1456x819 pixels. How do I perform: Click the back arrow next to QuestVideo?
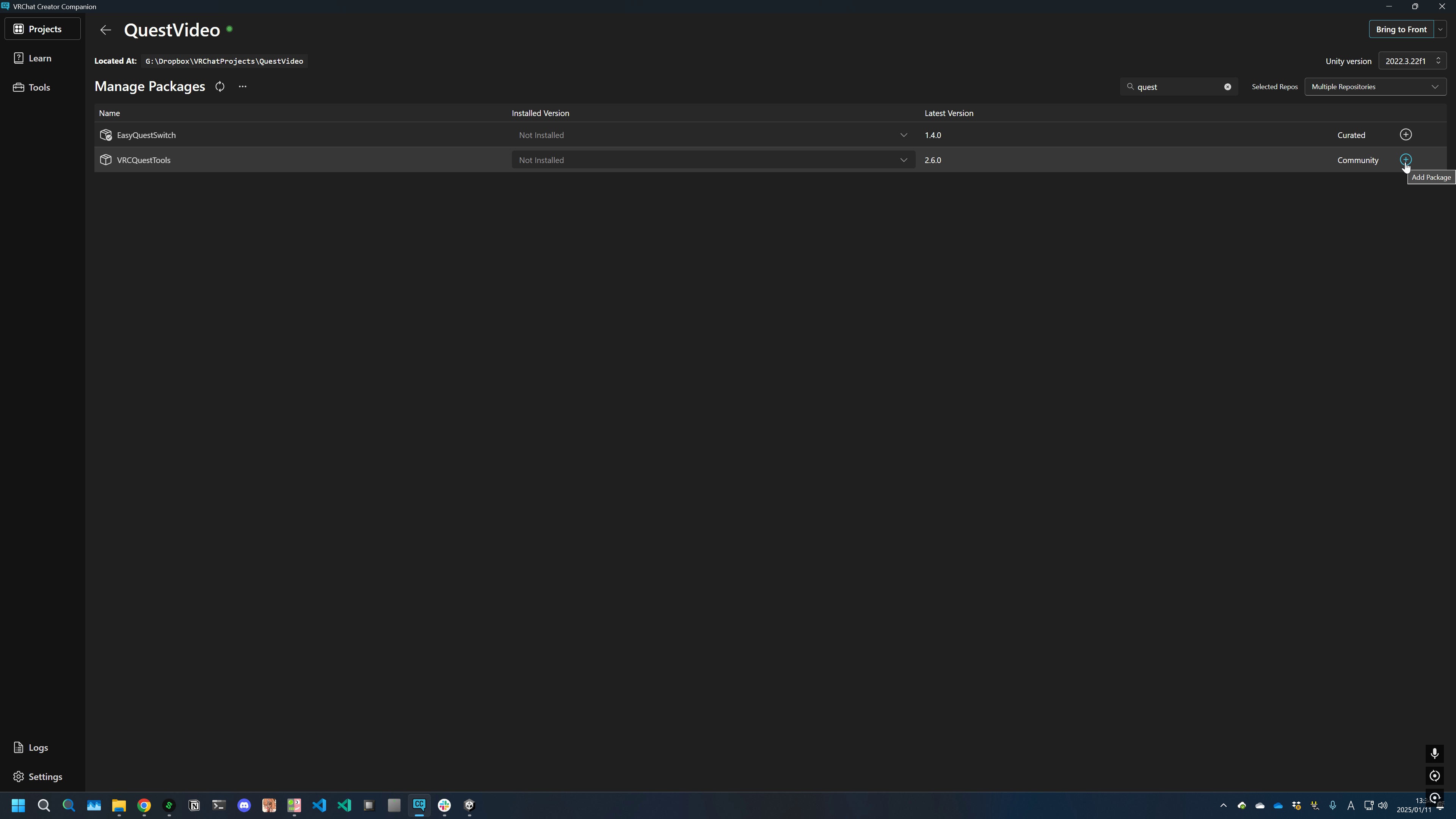pyautogui.click(x=106, y=30)
